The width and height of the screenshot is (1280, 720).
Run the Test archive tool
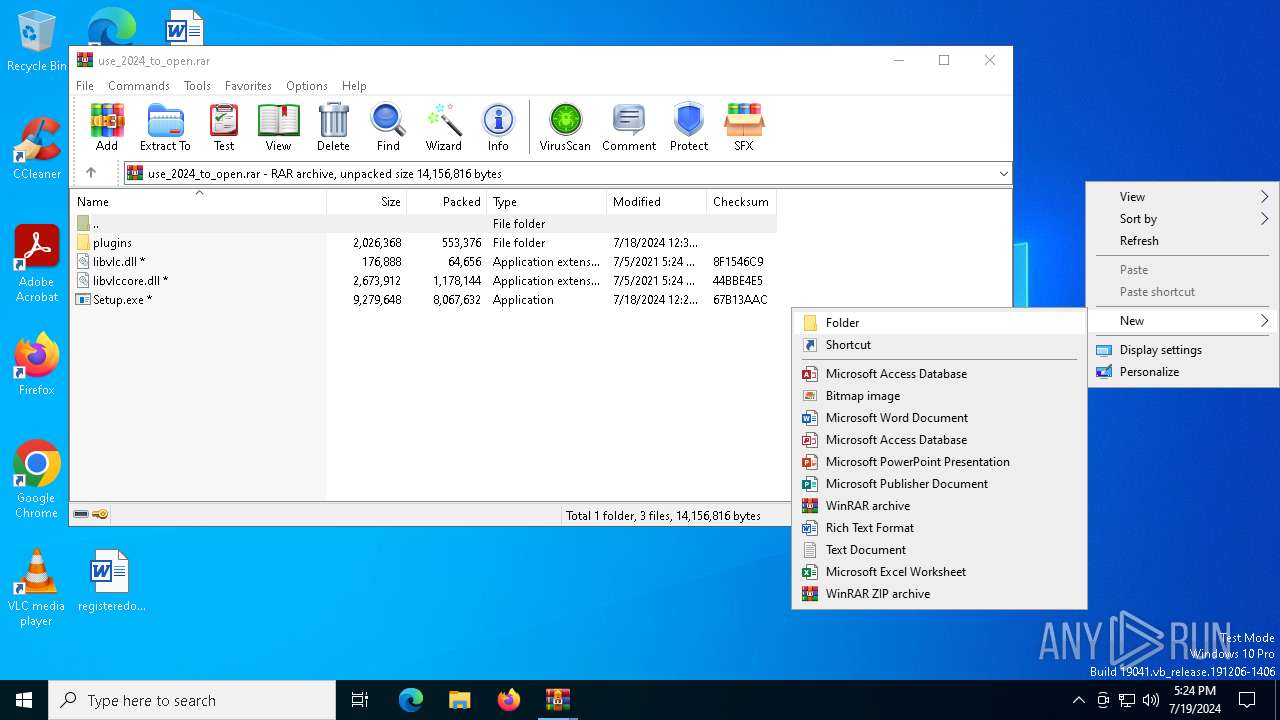(224, 127)
